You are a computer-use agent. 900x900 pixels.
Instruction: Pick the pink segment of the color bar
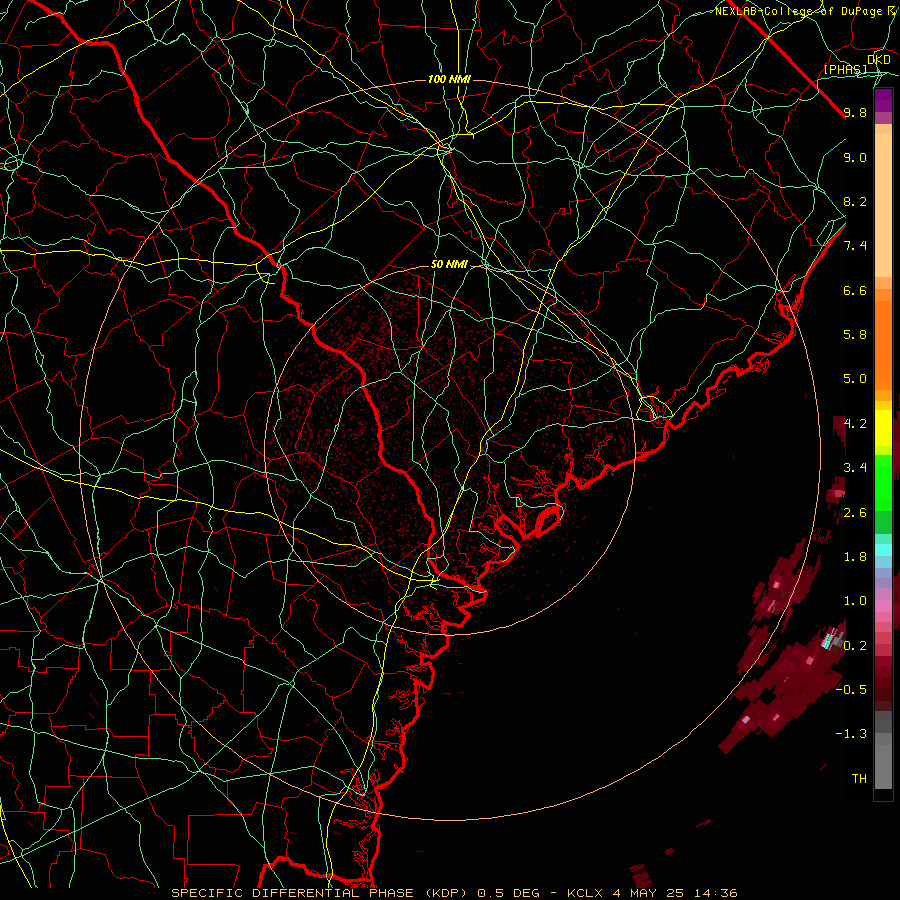883,606
